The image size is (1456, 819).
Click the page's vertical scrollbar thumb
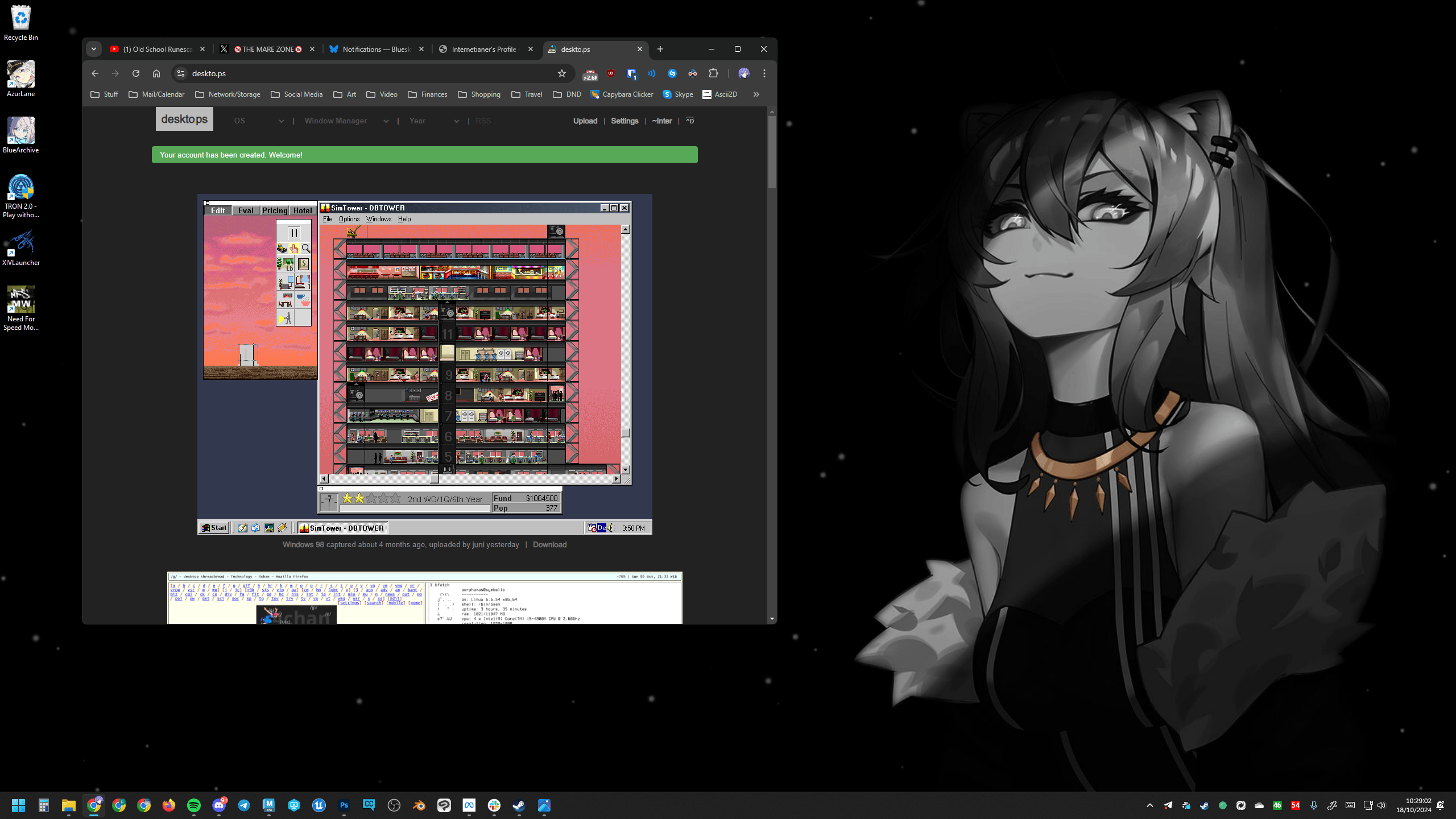(772, 151)
